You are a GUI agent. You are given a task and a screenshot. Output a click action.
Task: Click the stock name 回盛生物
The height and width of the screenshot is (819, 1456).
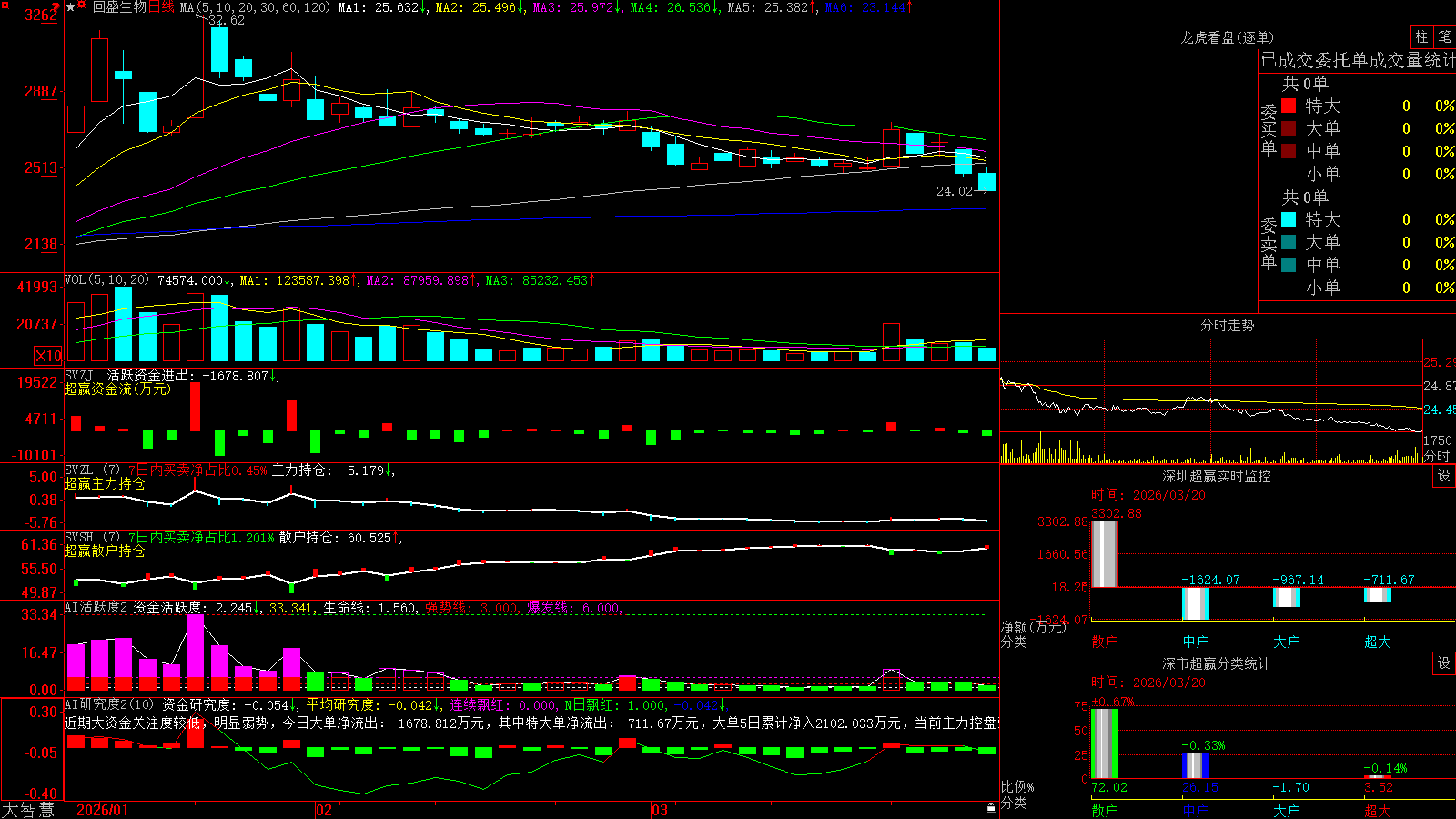tap(119, 7)
